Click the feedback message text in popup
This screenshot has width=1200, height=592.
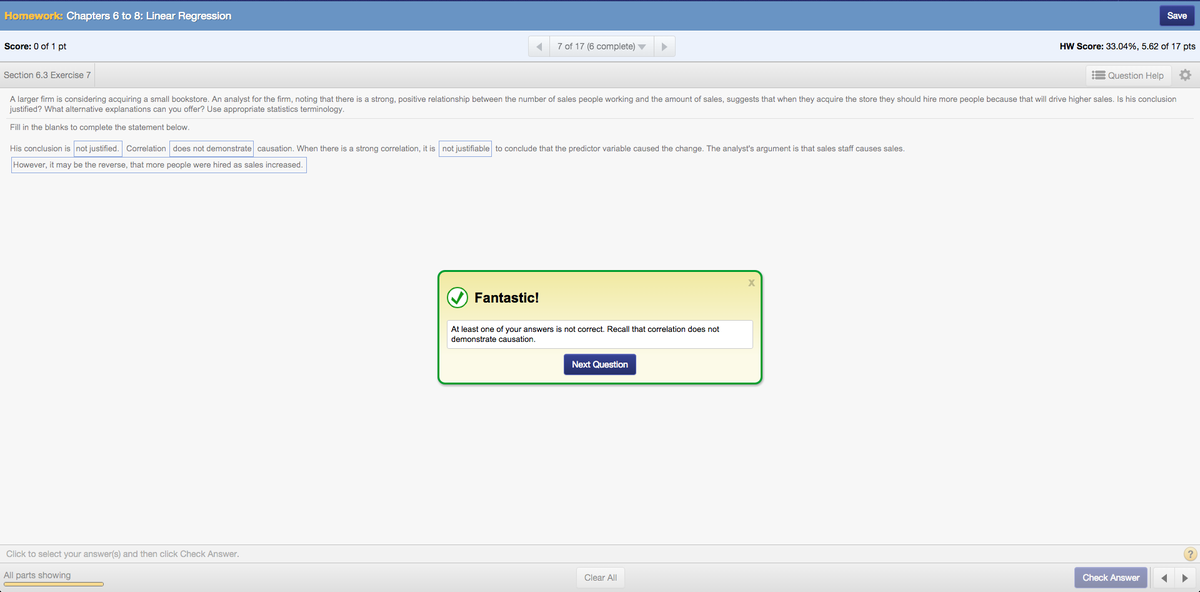599,334
